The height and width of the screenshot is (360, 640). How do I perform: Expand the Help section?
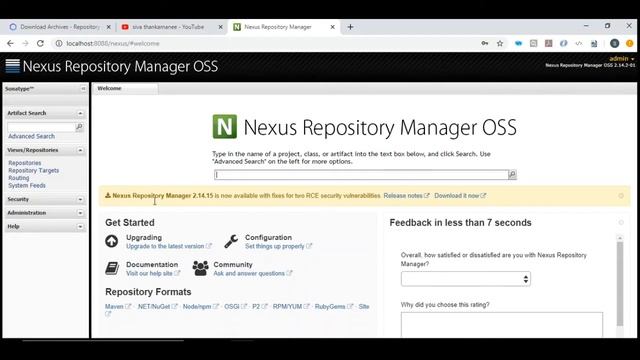(x=80, y=227)
